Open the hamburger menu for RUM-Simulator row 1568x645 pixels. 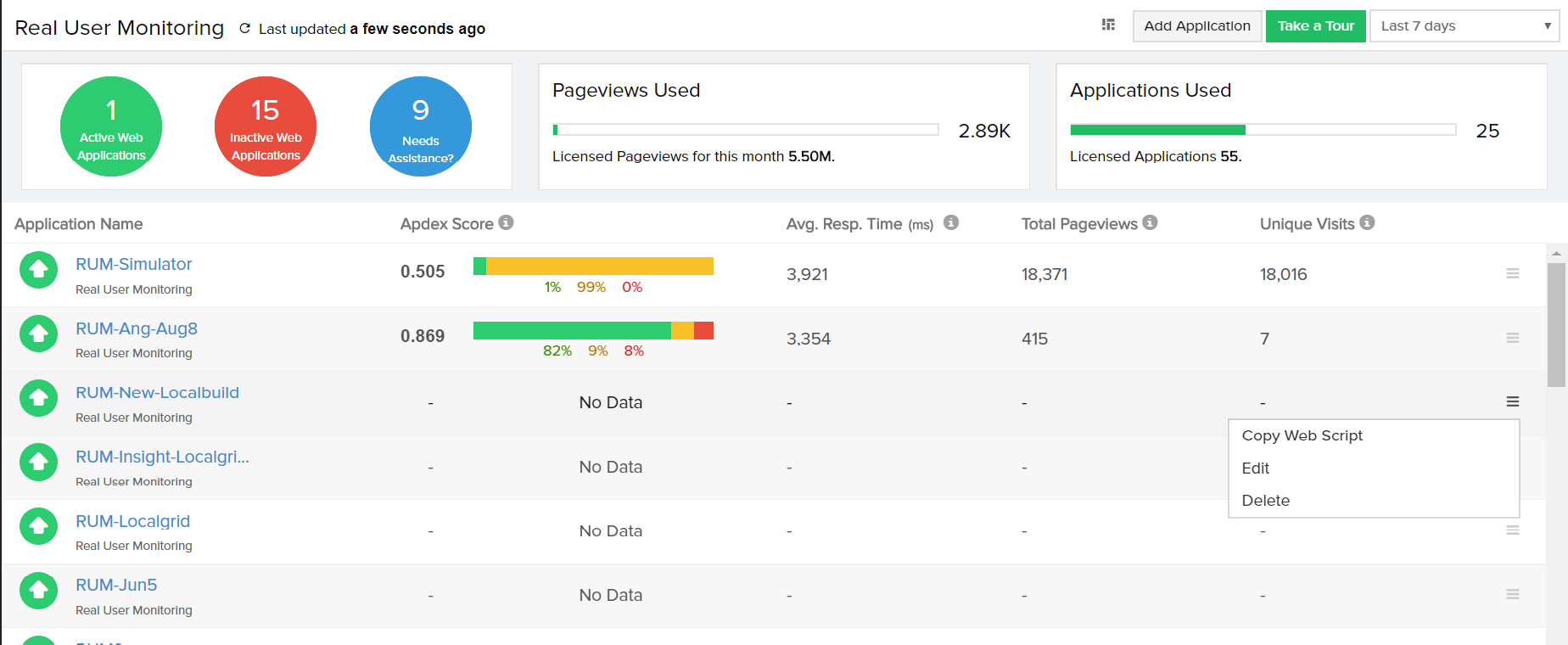[x=1513, y=273]
